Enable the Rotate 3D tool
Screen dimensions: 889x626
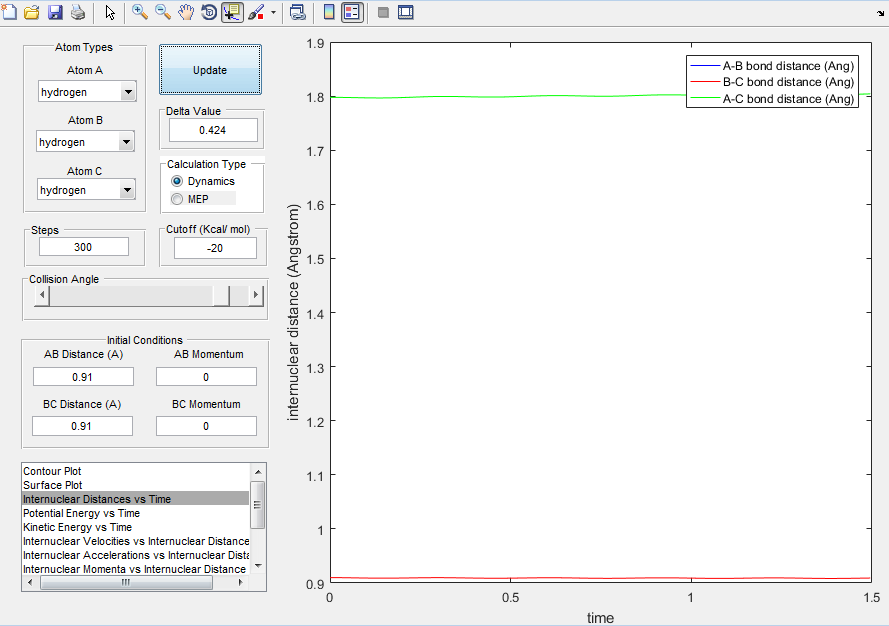209,13
